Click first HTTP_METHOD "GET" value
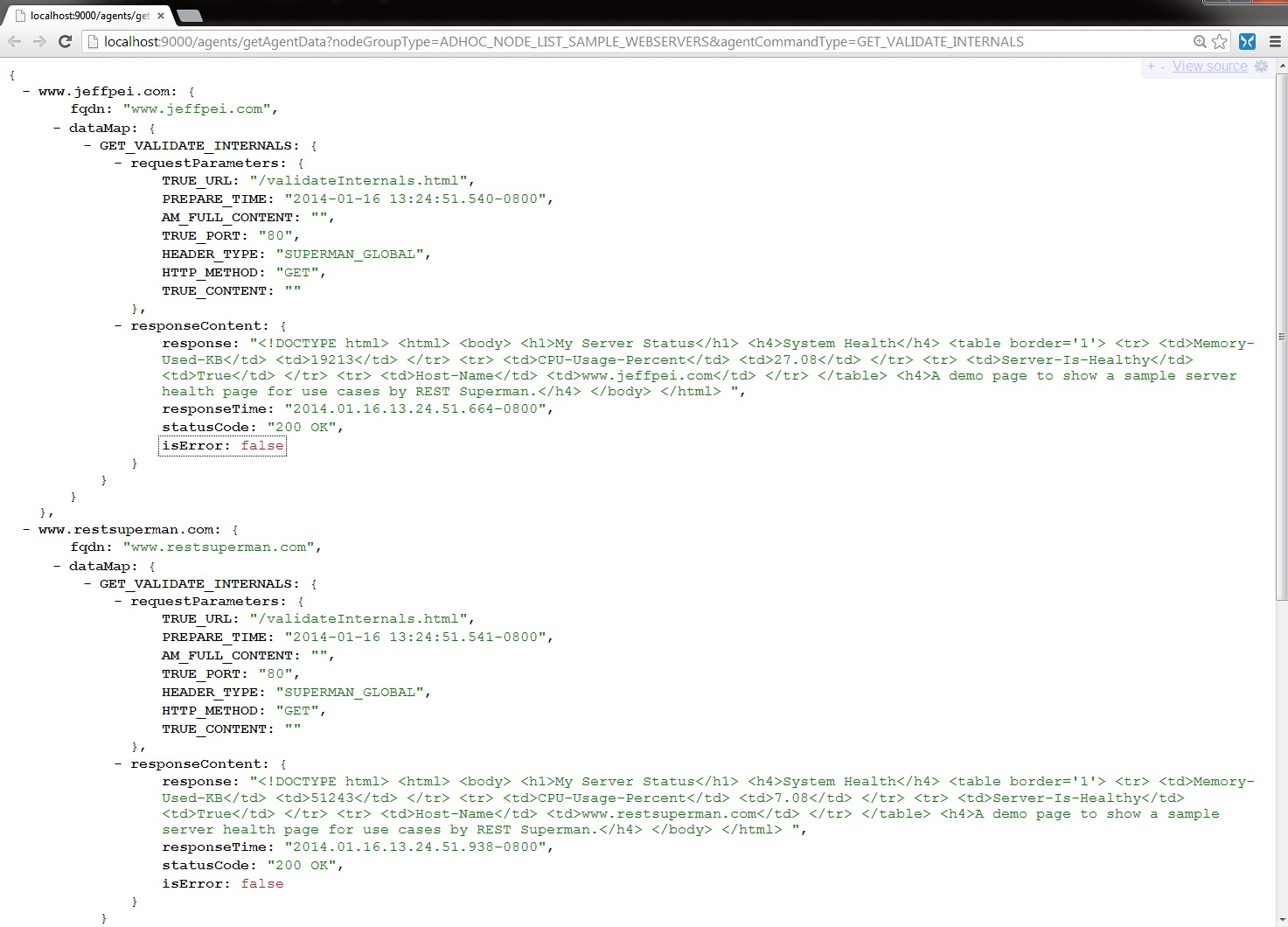This screenshot has height=927, width=1288. coord(297,272)
